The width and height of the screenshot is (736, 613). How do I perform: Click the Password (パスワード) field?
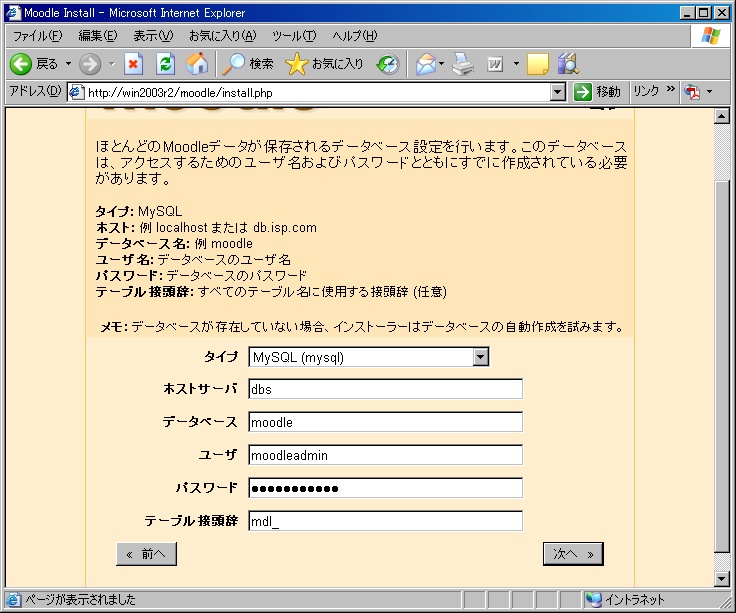pos(385,488)
